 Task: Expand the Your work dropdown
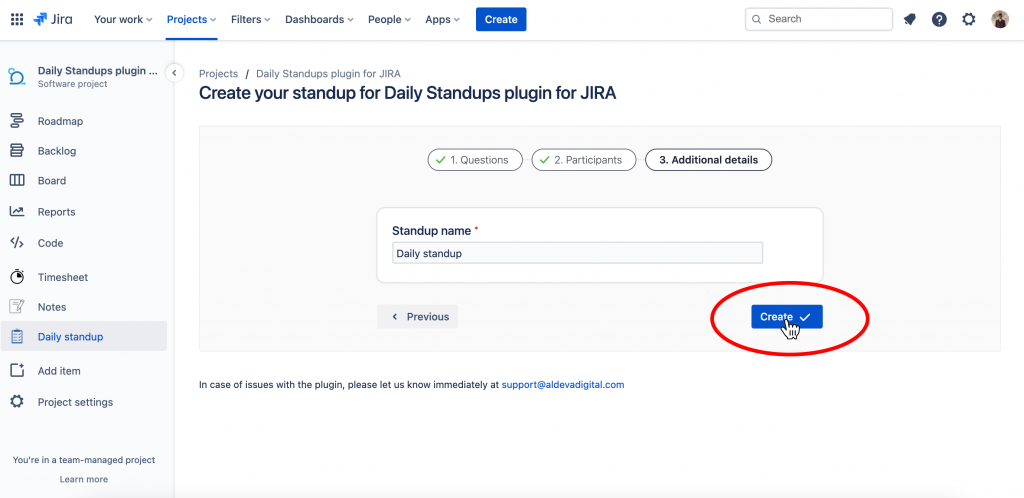tap(123, 20)
